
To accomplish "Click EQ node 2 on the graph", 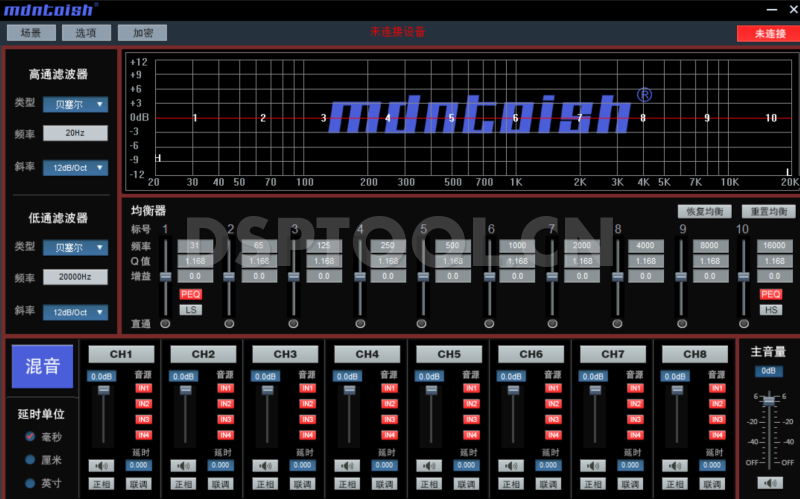I will 263,118.
